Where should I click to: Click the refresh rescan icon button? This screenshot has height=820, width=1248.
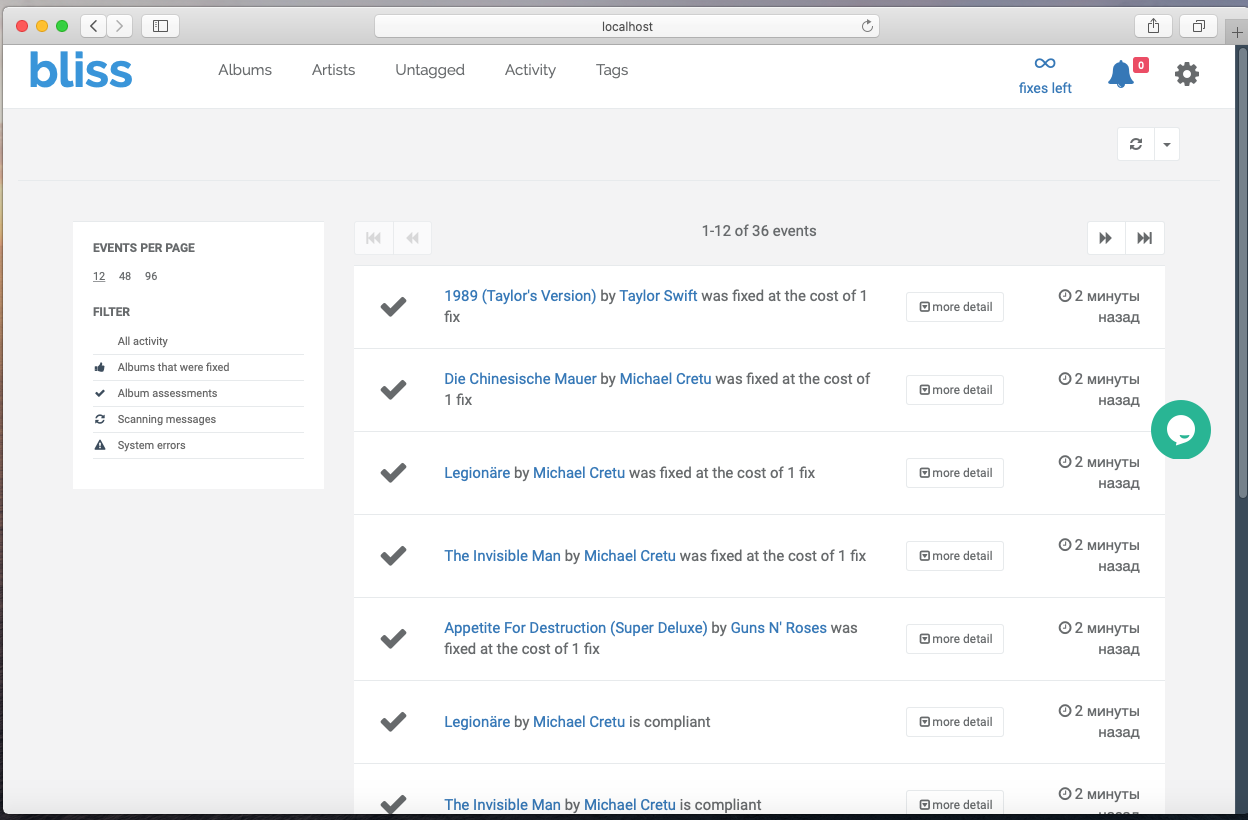click(x=1136, y=144)
